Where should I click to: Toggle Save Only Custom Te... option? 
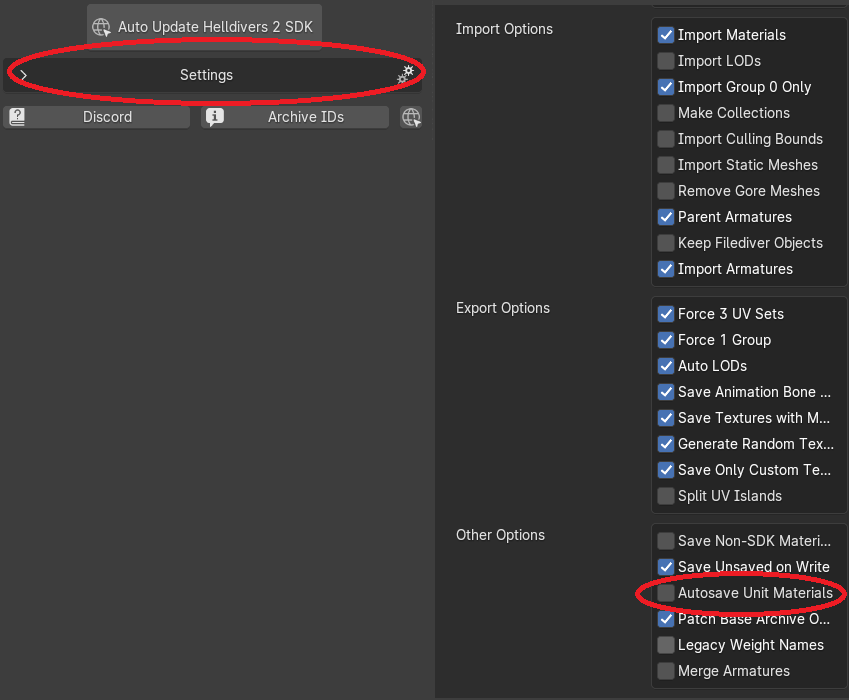(x=666, y=470)
